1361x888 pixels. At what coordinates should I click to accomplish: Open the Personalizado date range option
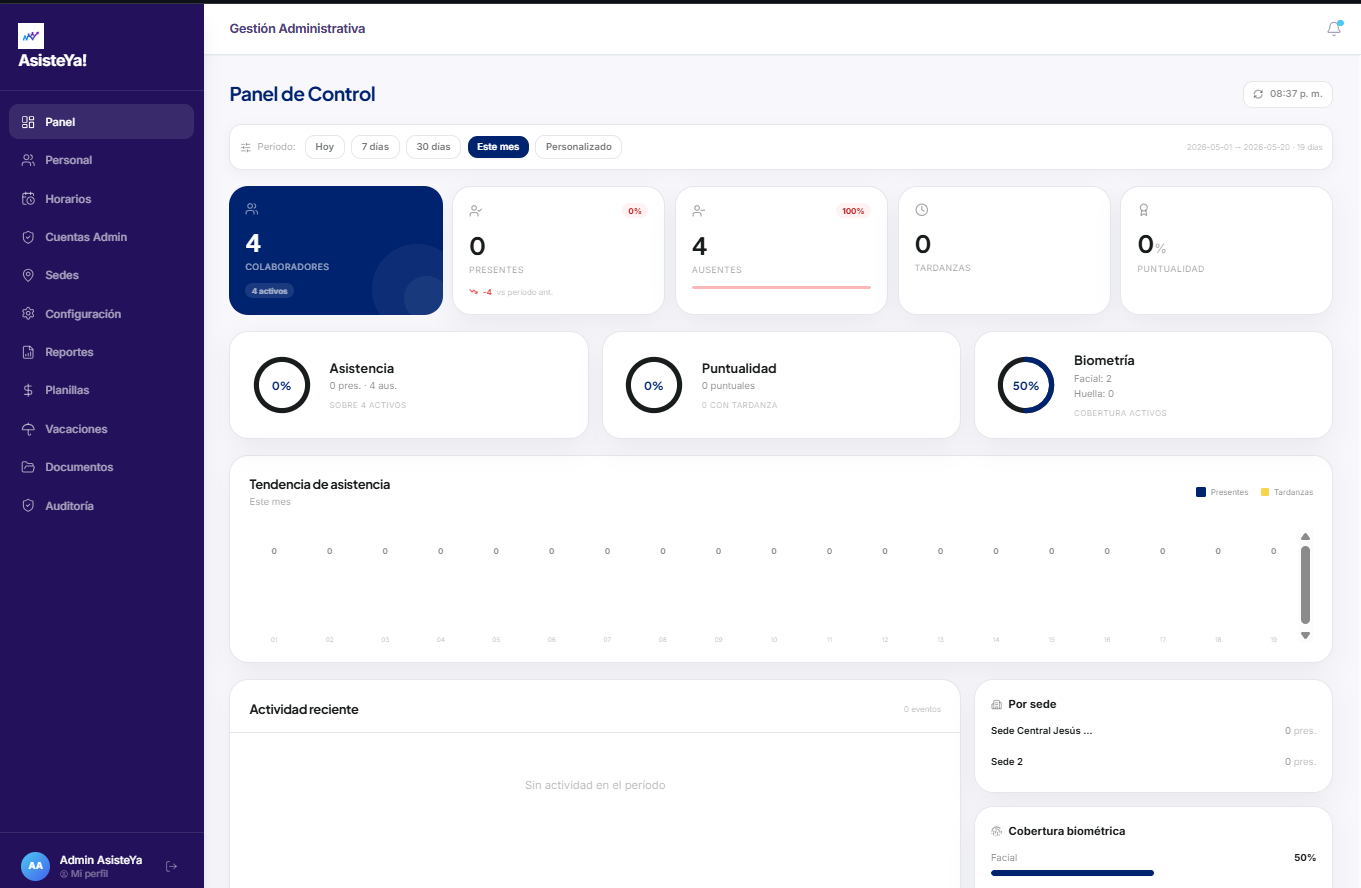(x=578, y=147)
